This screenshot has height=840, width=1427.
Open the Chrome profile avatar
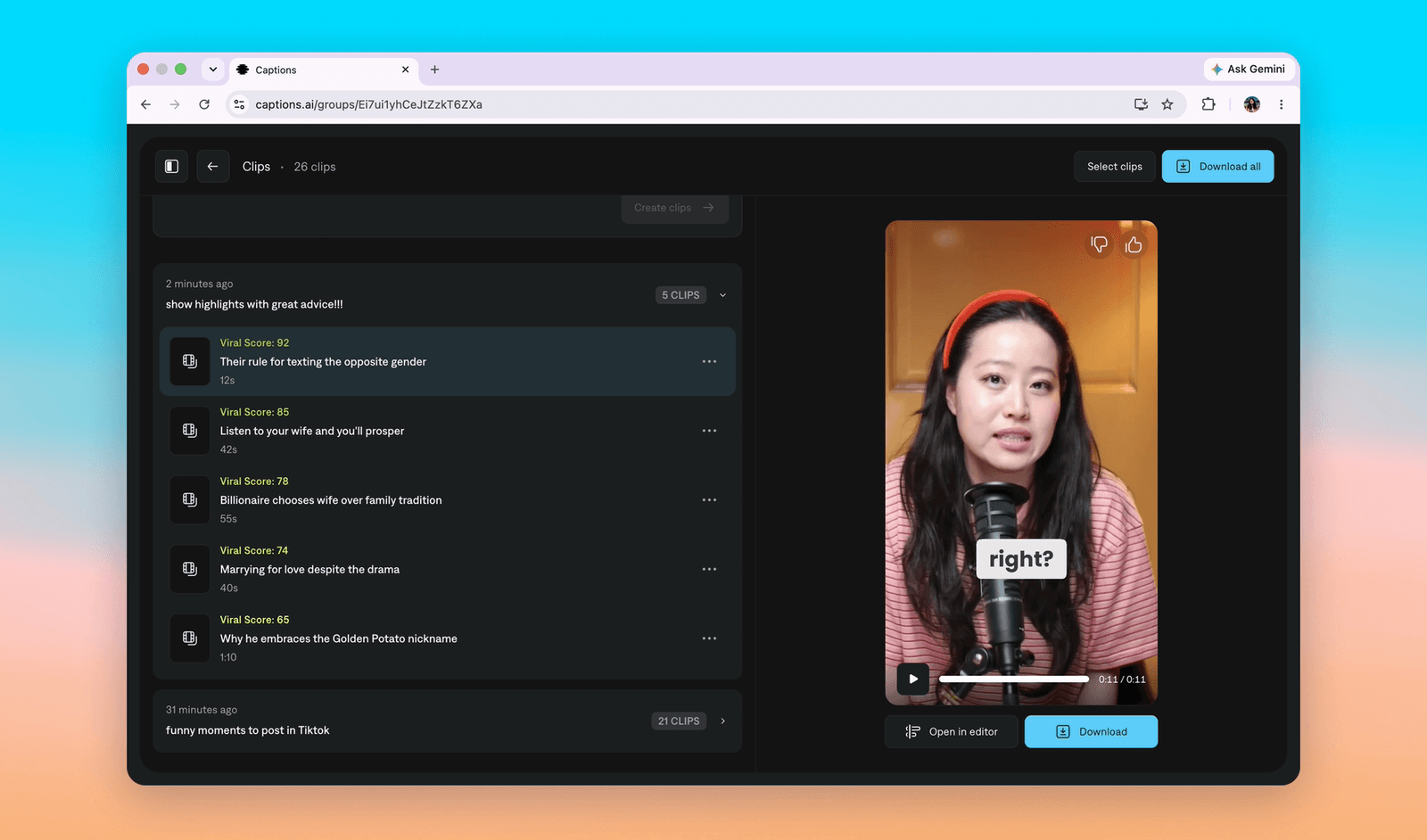click(x=1252, y=104)
